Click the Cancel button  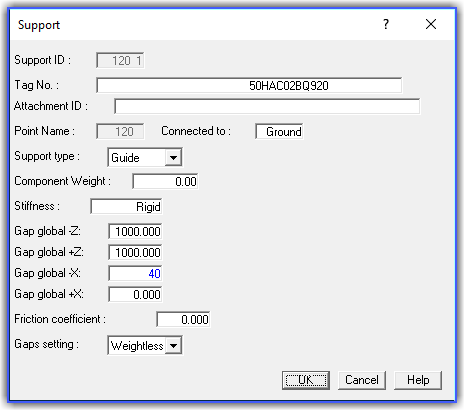(362, 380)
